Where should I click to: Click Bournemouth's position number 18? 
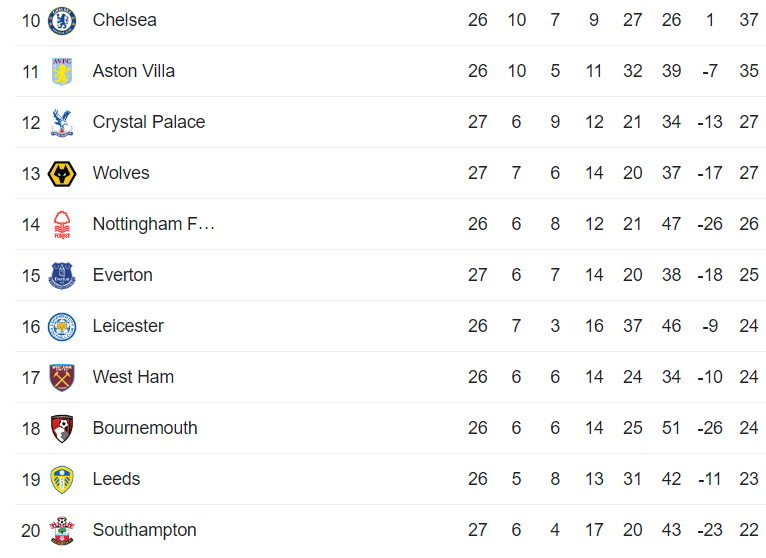tap(31, 428)
